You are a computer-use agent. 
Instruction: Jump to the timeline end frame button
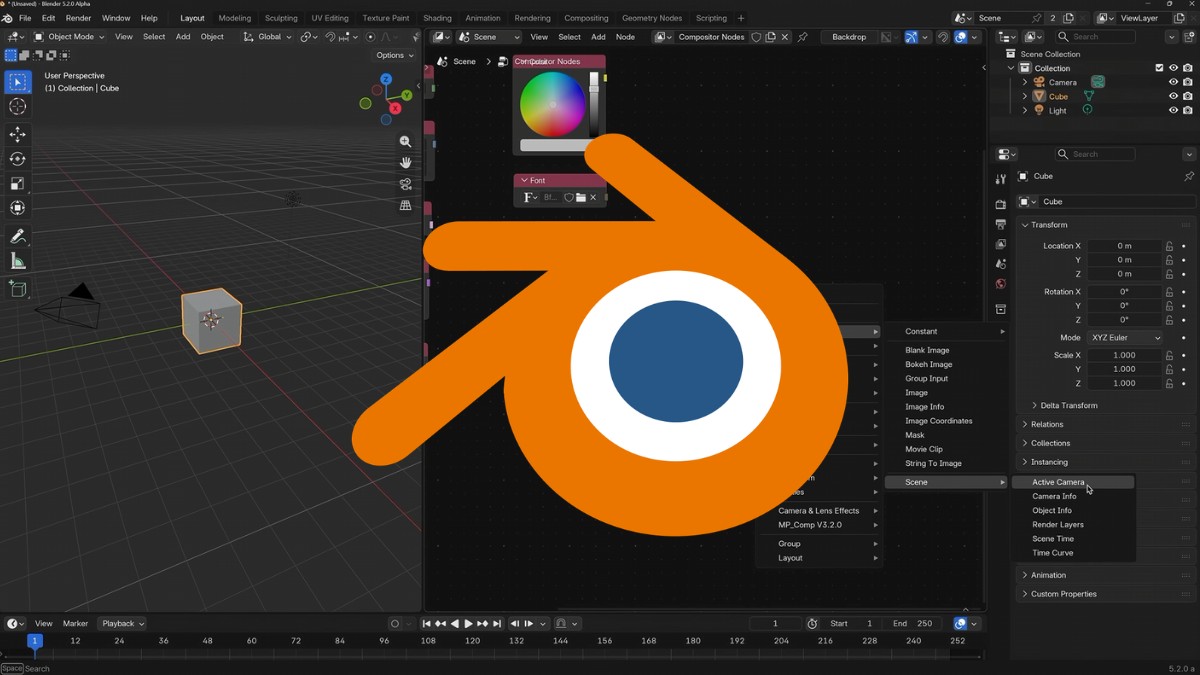coord(497,624)
